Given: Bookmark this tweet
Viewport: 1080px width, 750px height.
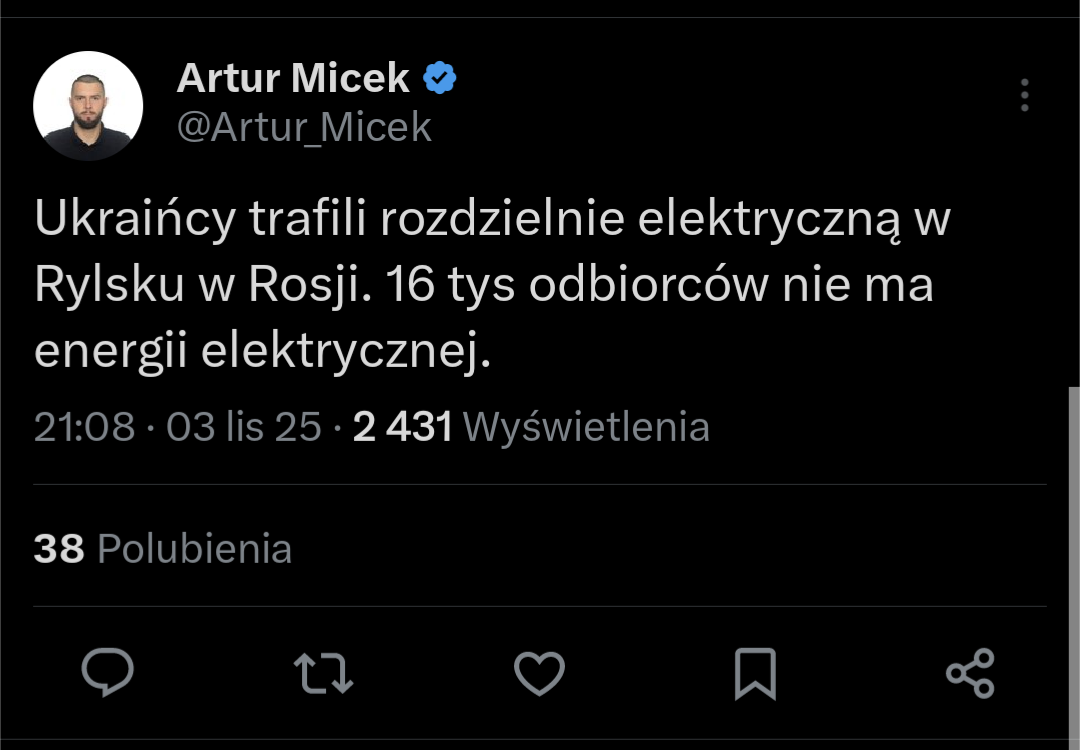Looking at the screenshot, I should click(755, 673).
